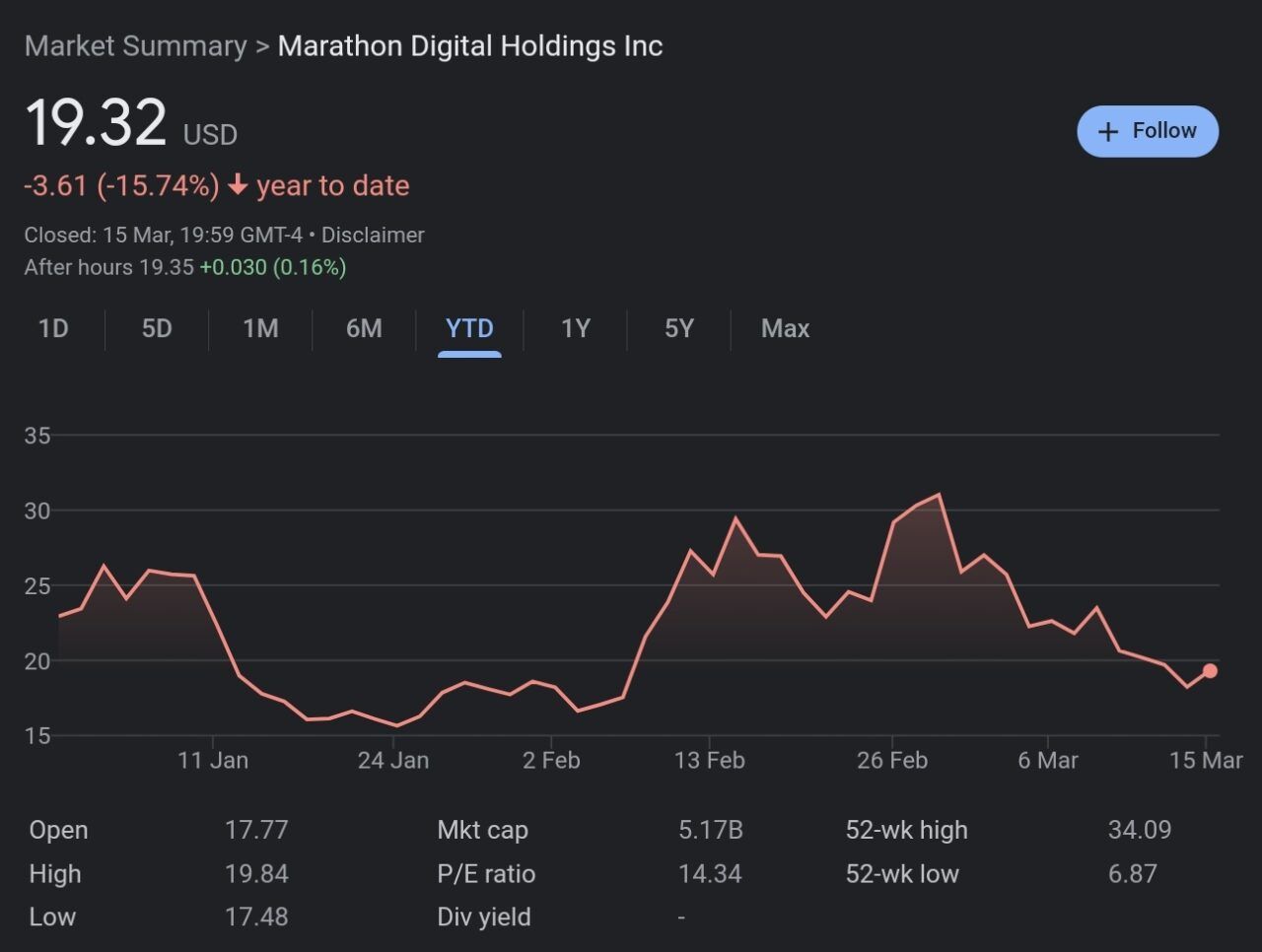
Task: Click the current price dot on chart
Action: pos(1210,671)
